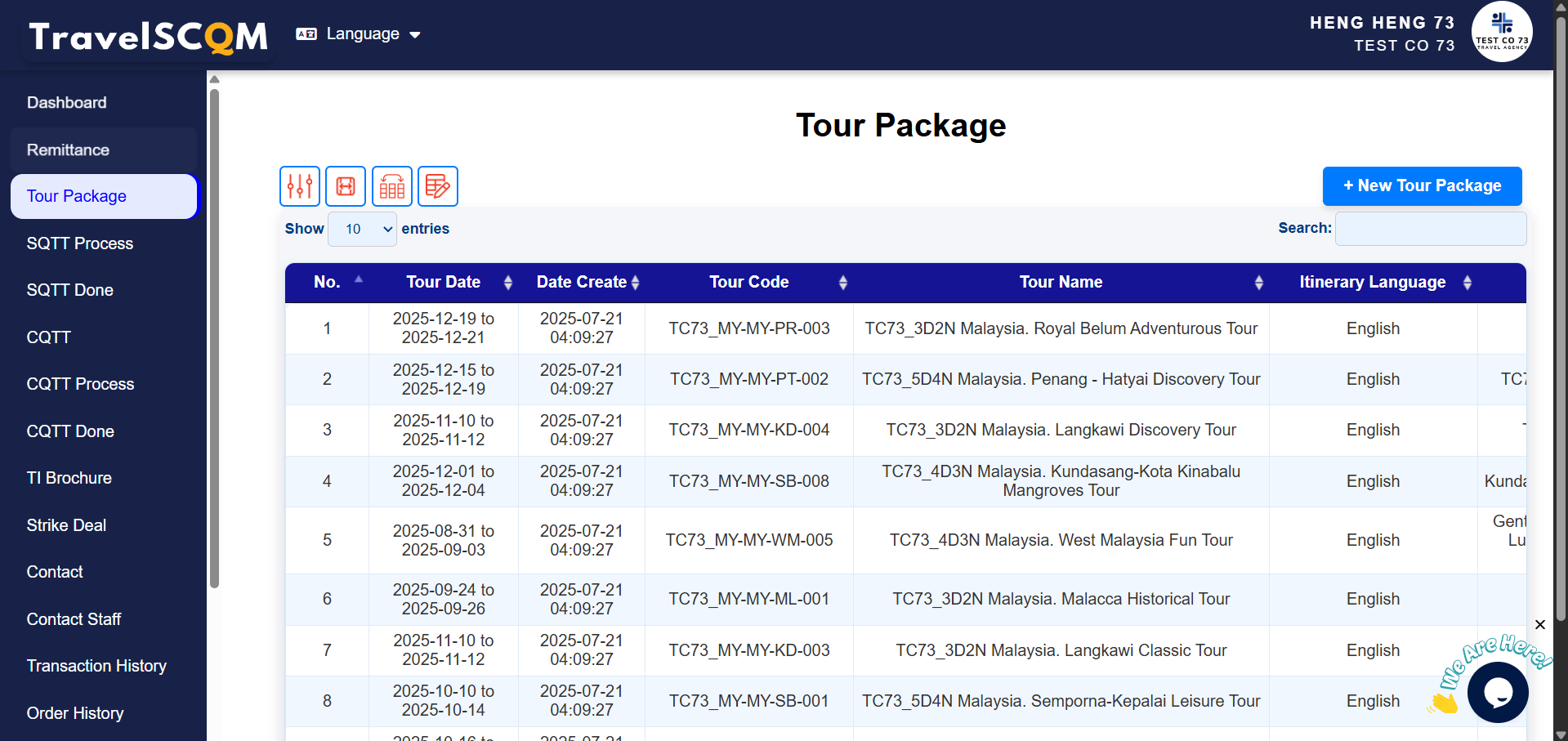Click the New Tour Package button
Screen dimensions: 1568x741
point(1422,186)
